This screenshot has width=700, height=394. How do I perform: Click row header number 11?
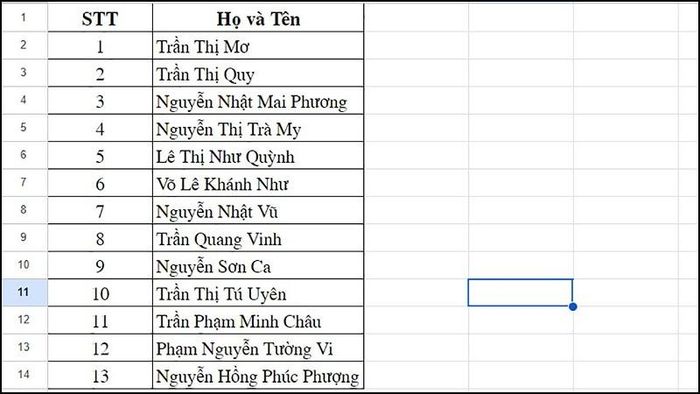pyautogui.click(x=24, y=292)
